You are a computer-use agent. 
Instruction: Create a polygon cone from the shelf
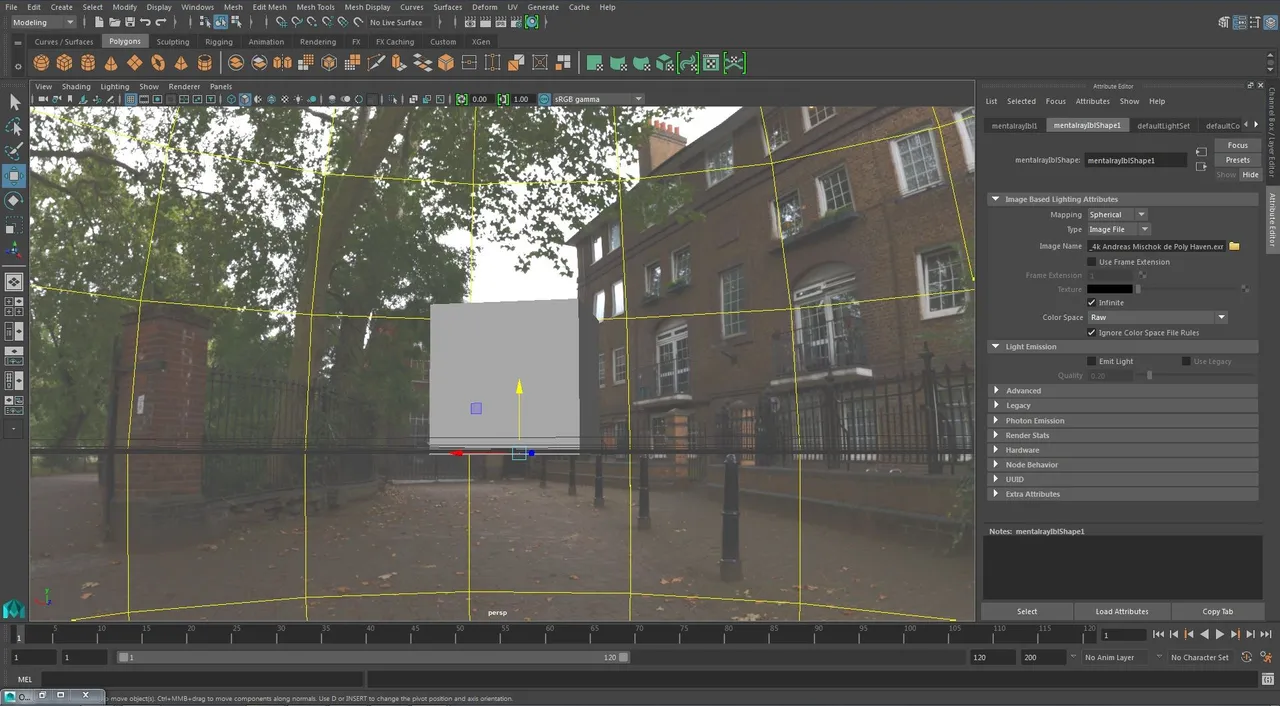pos(111,63)
